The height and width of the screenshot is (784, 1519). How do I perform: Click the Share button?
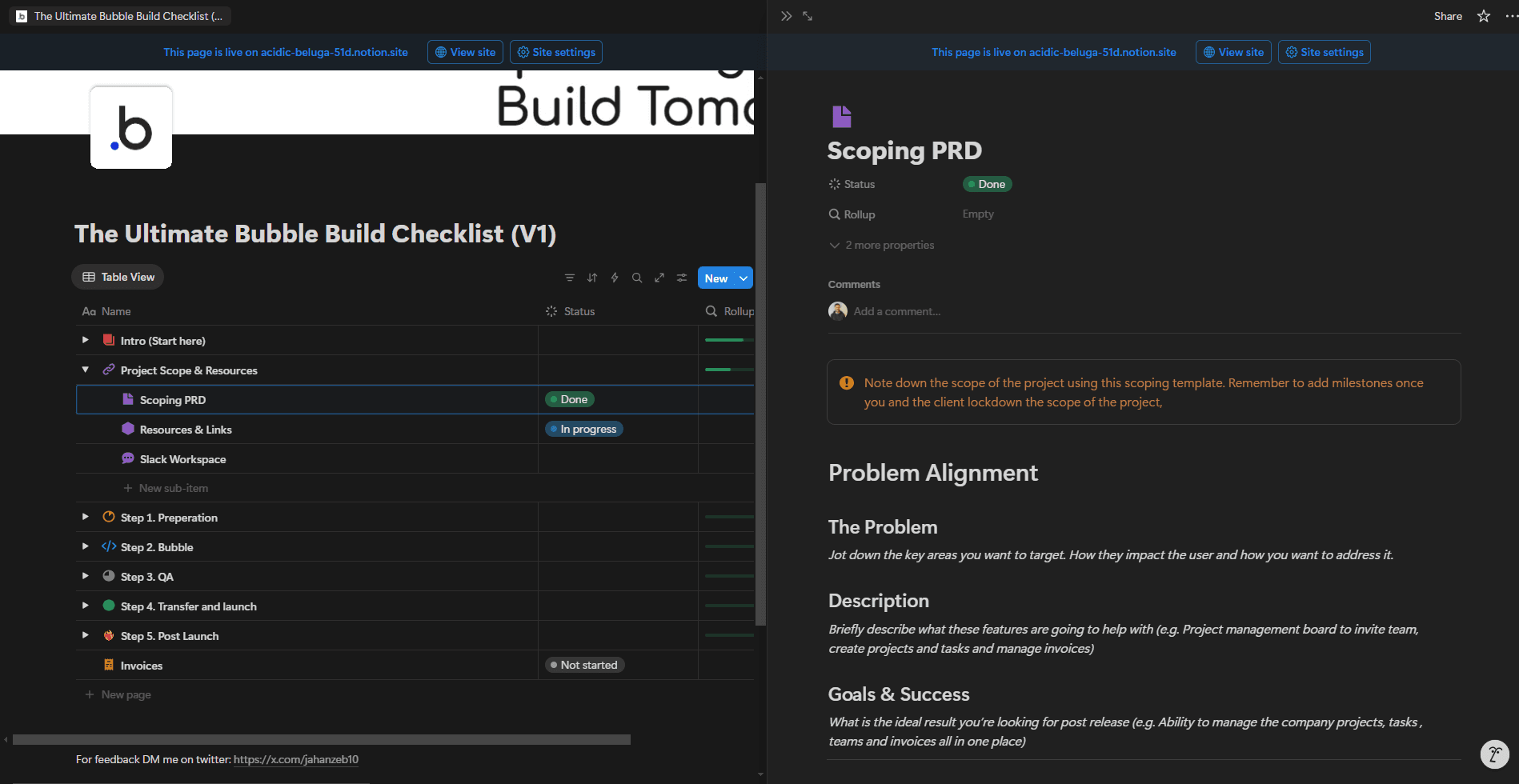pyautogui.click(x=1448, y=16)
